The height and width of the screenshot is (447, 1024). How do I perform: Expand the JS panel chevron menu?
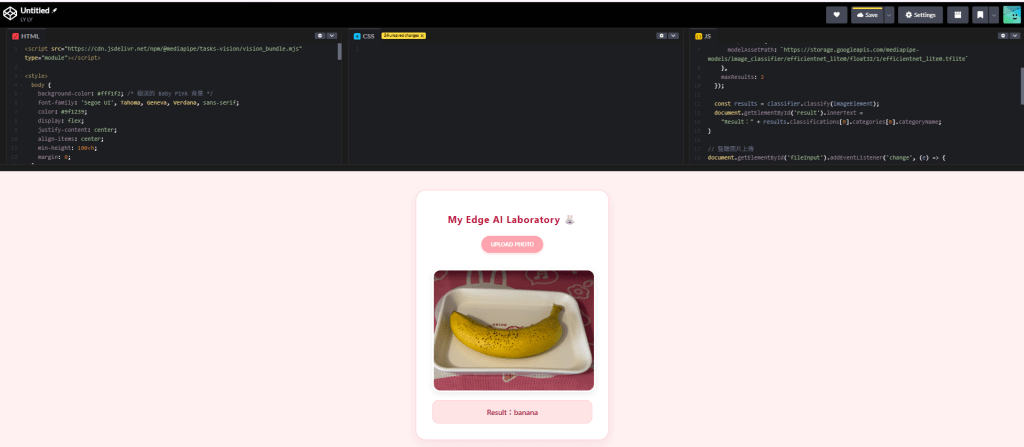(x=1015, y=35)
